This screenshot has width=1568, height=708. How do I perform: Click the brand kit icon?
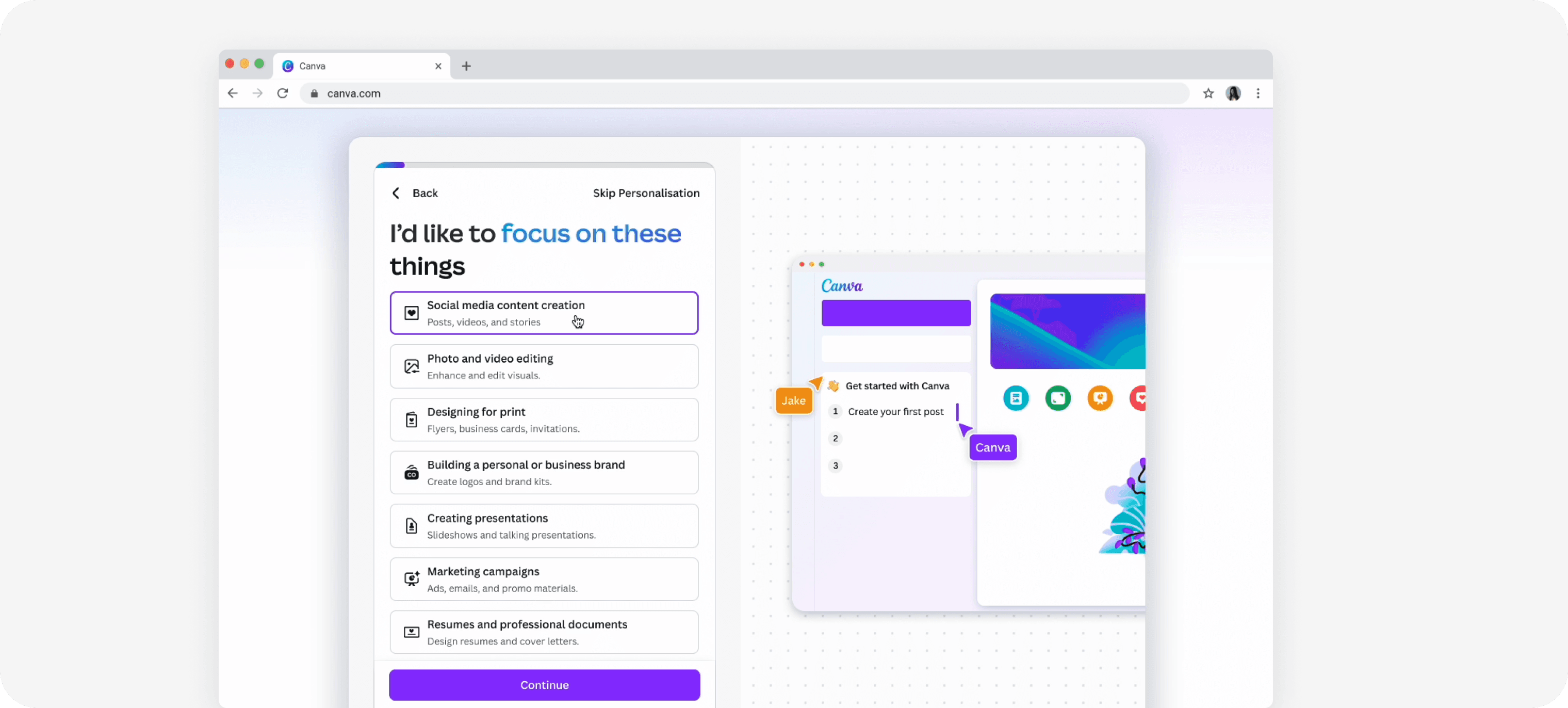tap(412, 472)
